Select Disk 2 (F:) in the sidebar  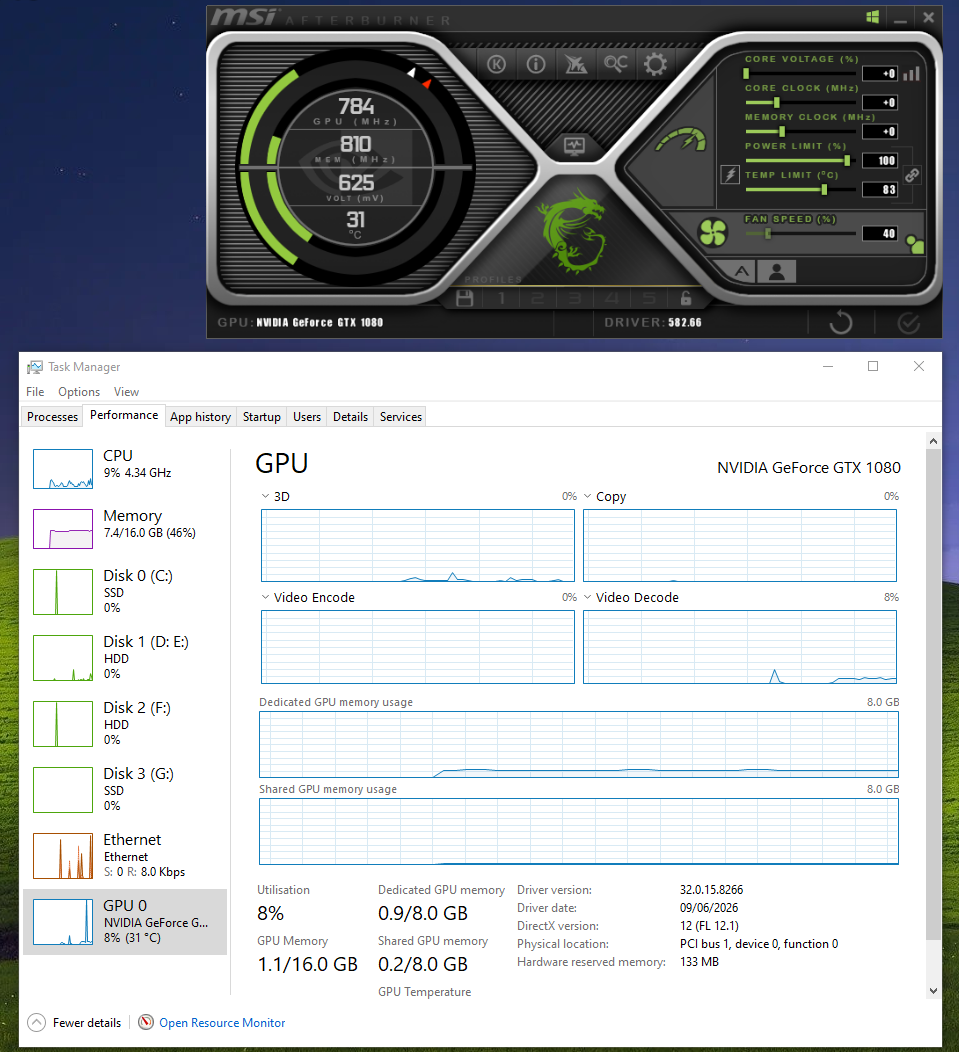(x=125, y=723)
